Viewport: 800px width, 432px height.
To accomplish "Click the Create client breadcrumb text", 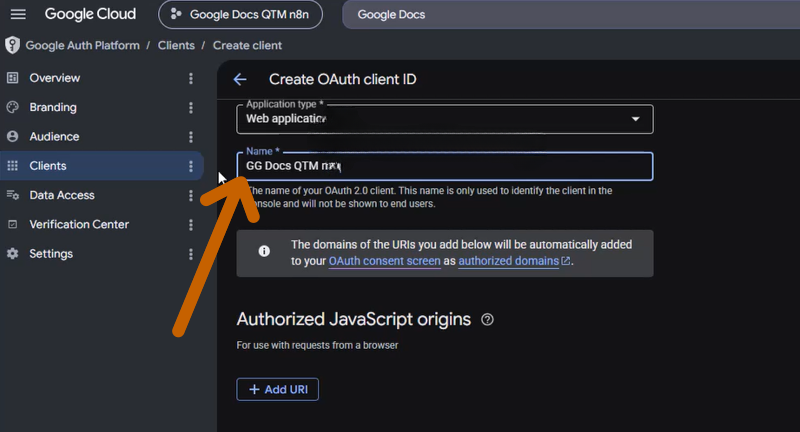I will pyautogui.click(x=247, y=45).
